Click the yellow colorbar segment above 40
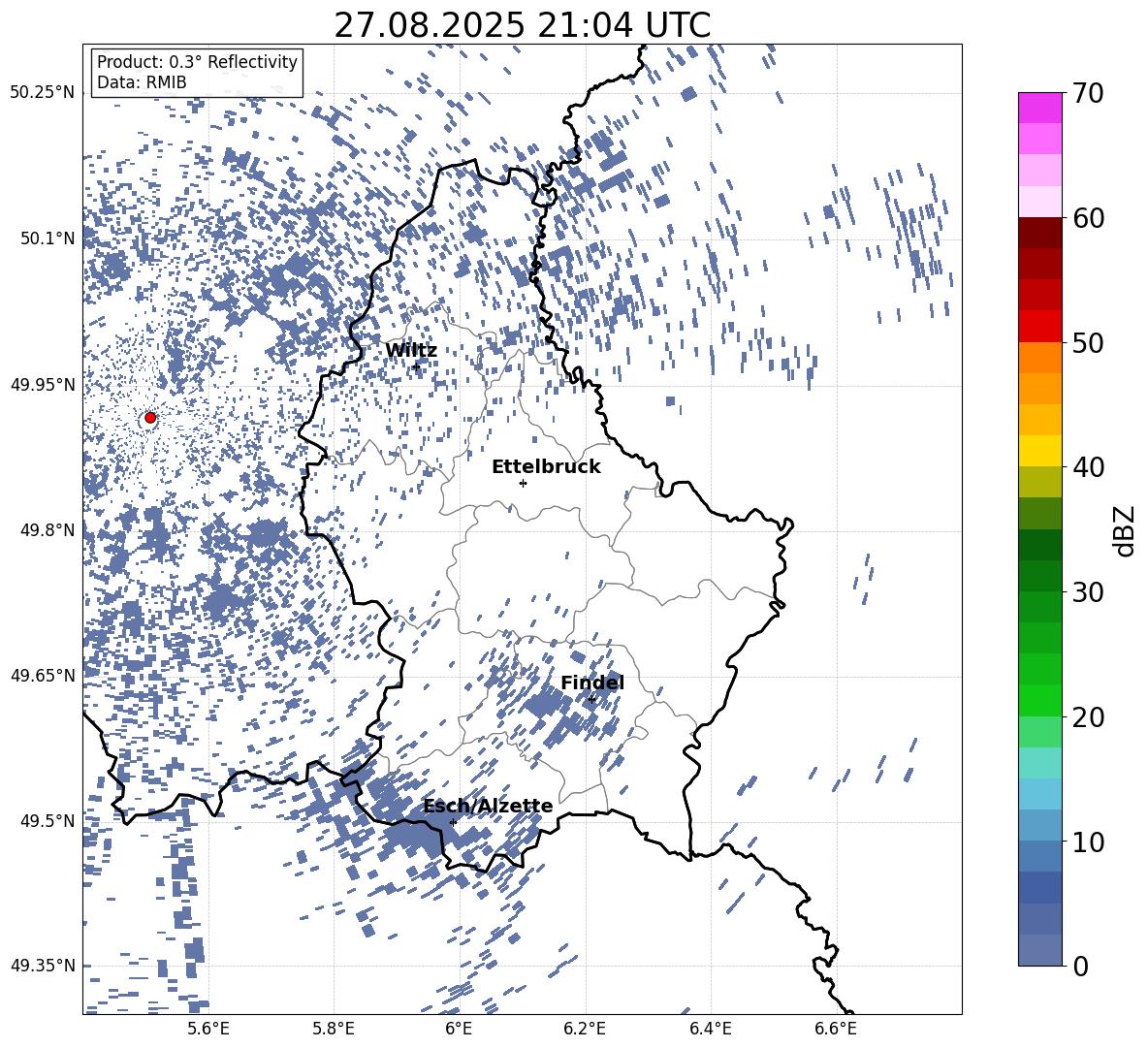 (x=1040, y=451)
